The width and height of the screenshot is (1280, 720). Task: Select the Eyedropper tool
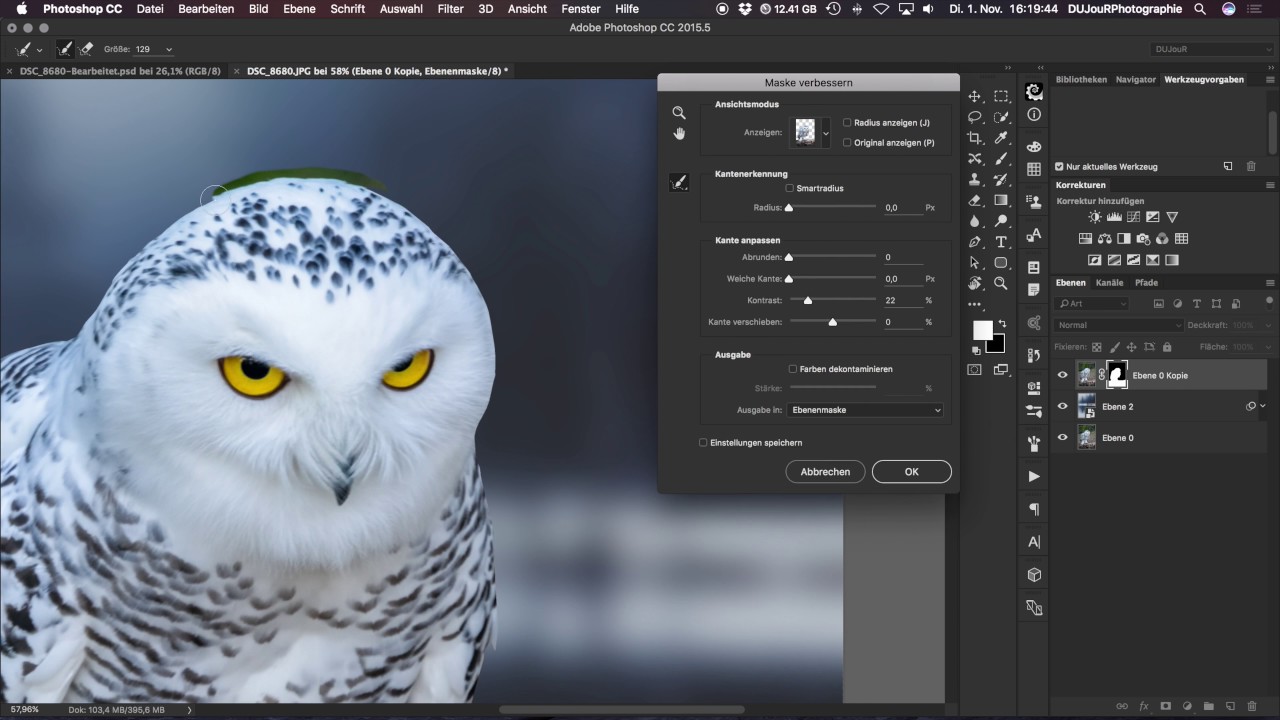point(1001,138)
